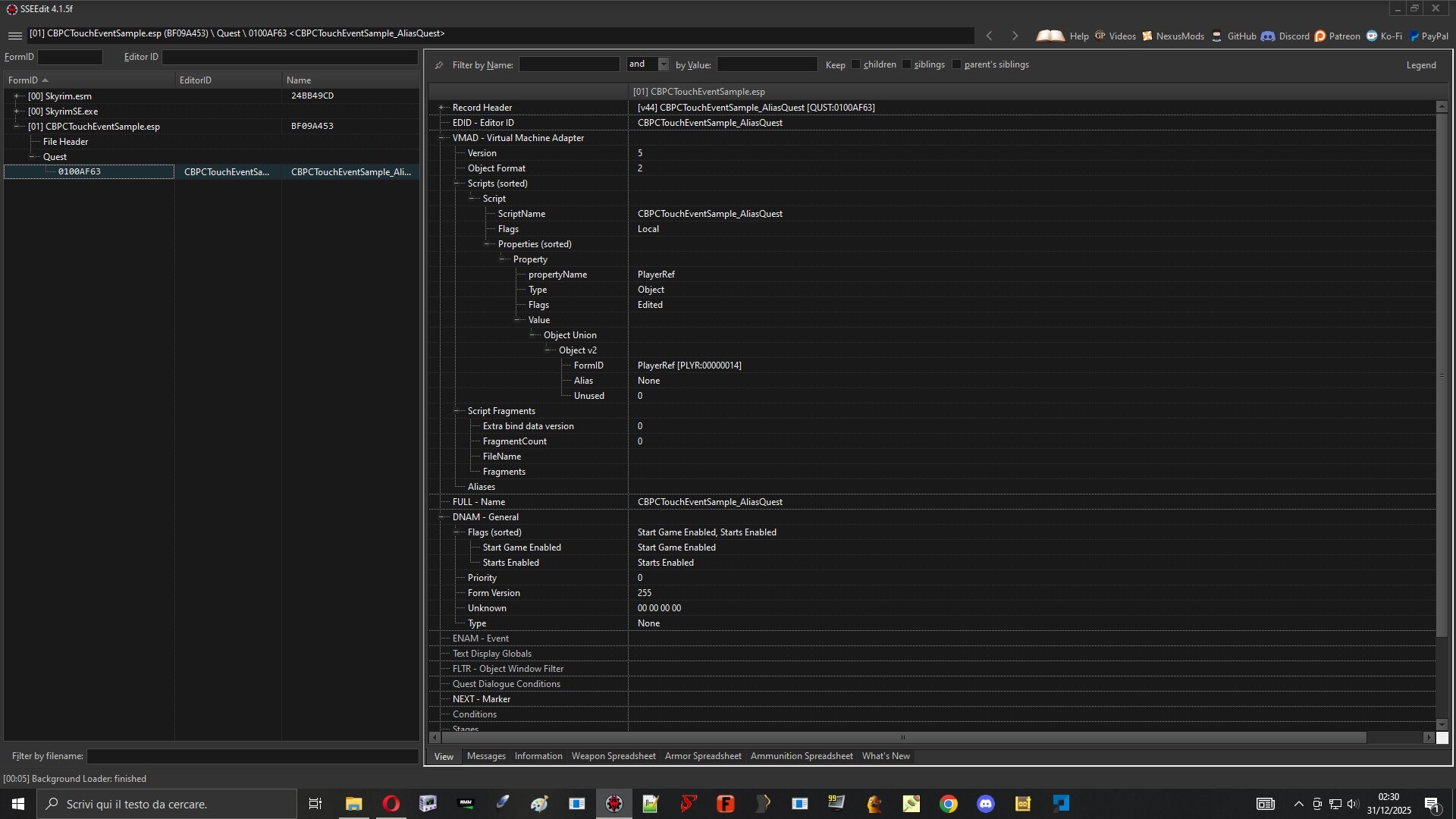
Task: Toggle the Keep siblings checkbox
Action: pos(907,64)
